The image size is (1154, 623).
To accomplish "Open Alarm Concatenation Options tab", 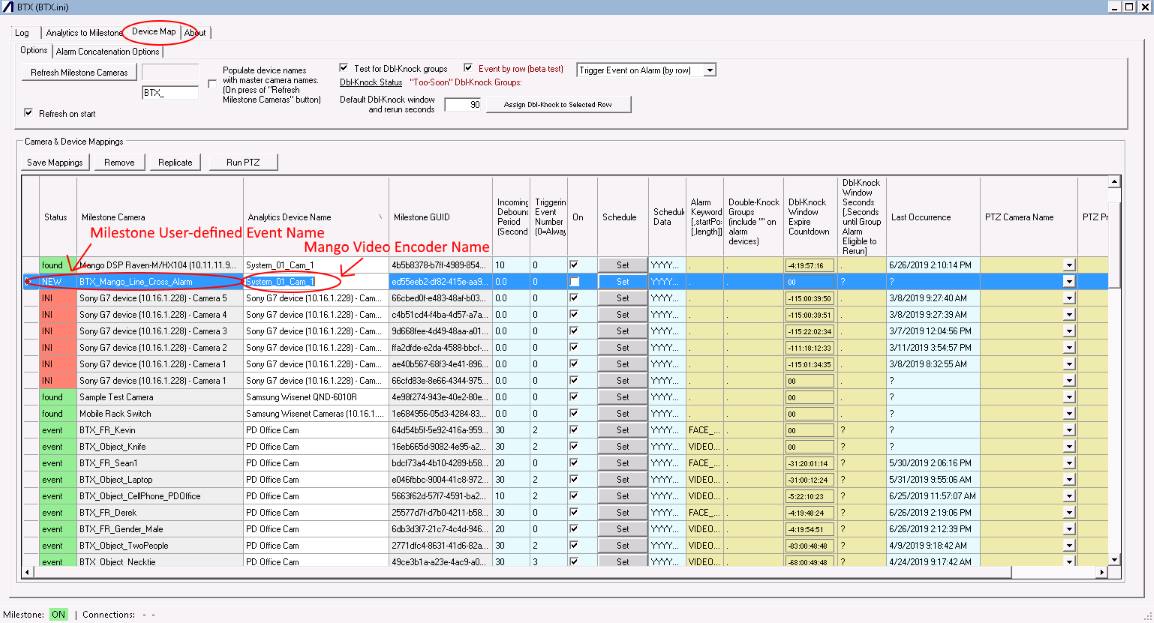I will tap(107, 51).
